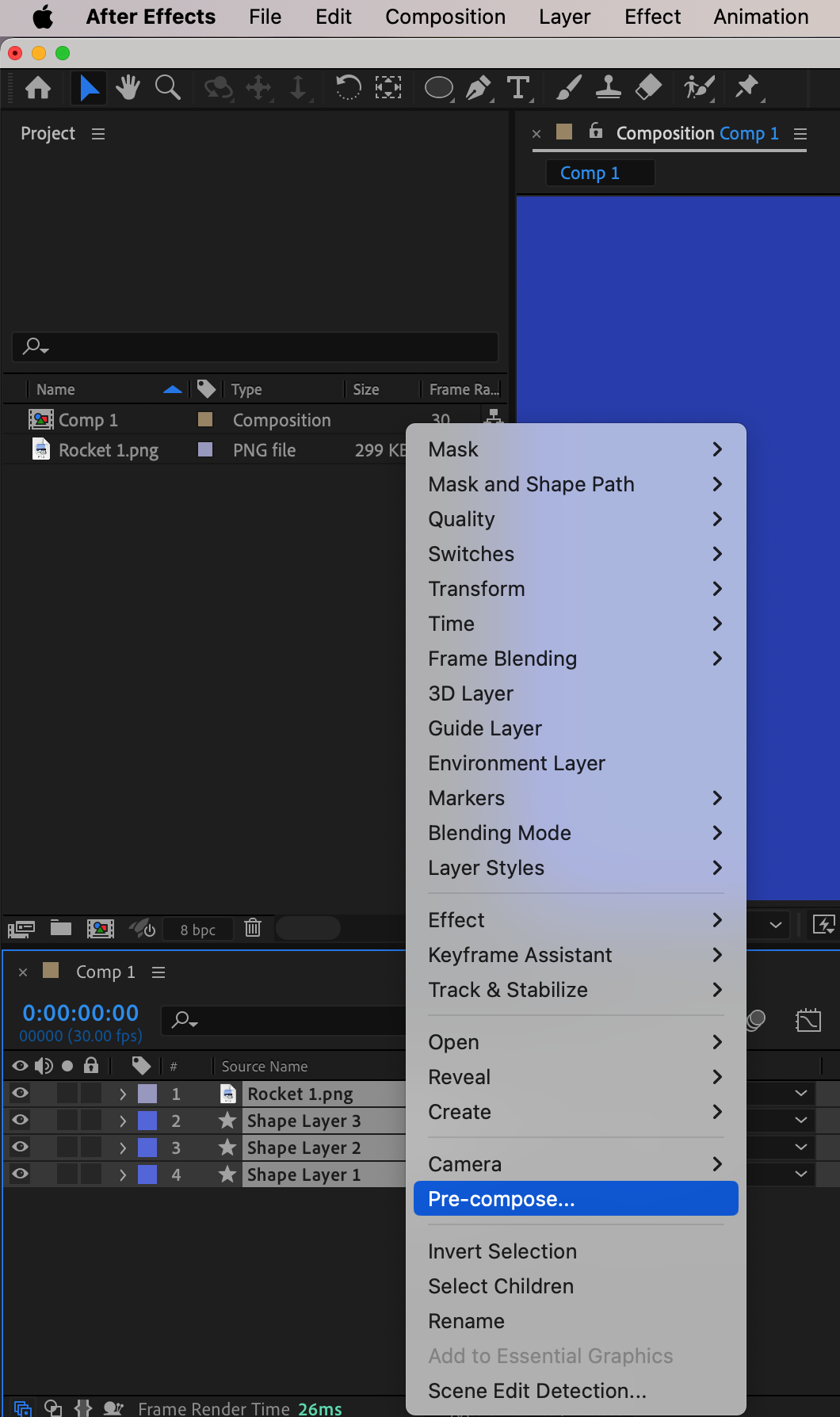Viewport: 840px width, 1417px height.
Task: Click the label color swatch of Shape Layer 3
Action: tap(147, 1121)
